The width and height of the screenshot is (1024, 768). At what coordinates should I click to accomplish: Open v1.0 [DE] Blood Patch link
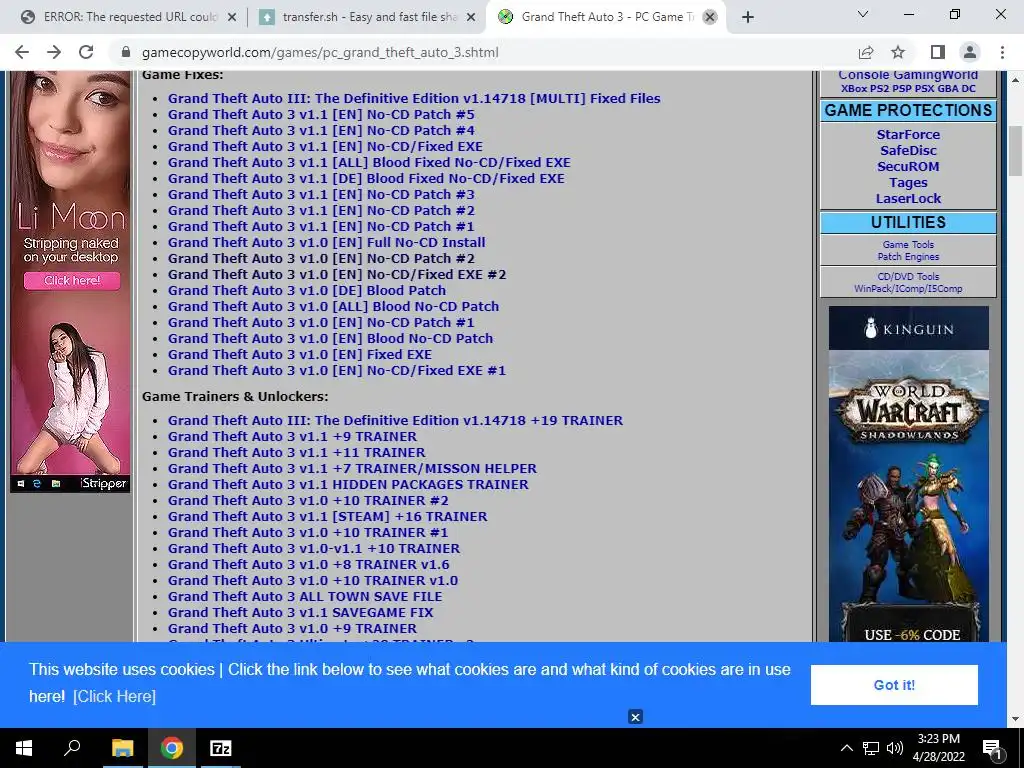coord(307,291)
